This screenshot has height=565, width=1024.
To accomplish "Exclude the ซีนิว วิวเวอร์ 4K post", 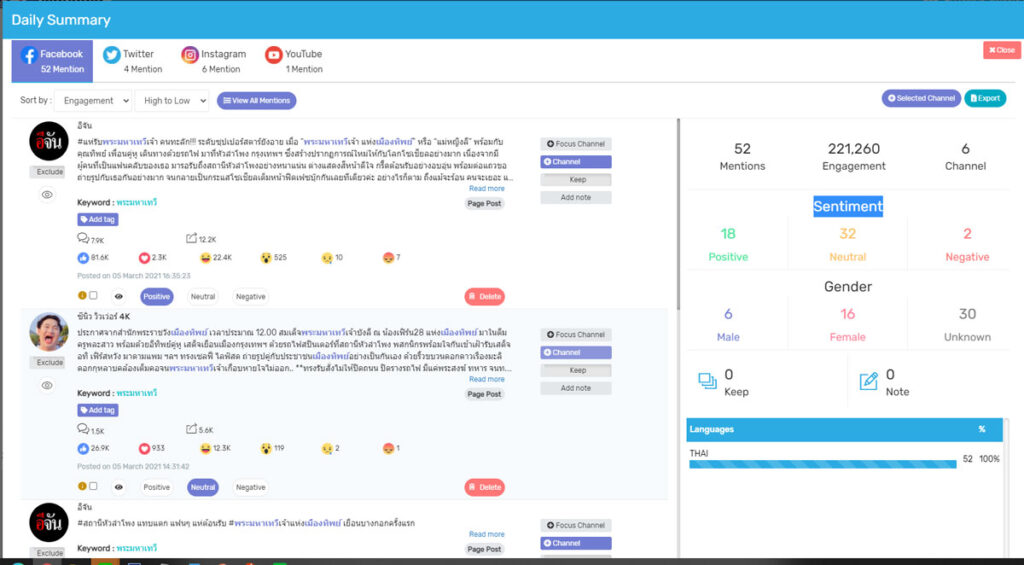I will [48, 363].
